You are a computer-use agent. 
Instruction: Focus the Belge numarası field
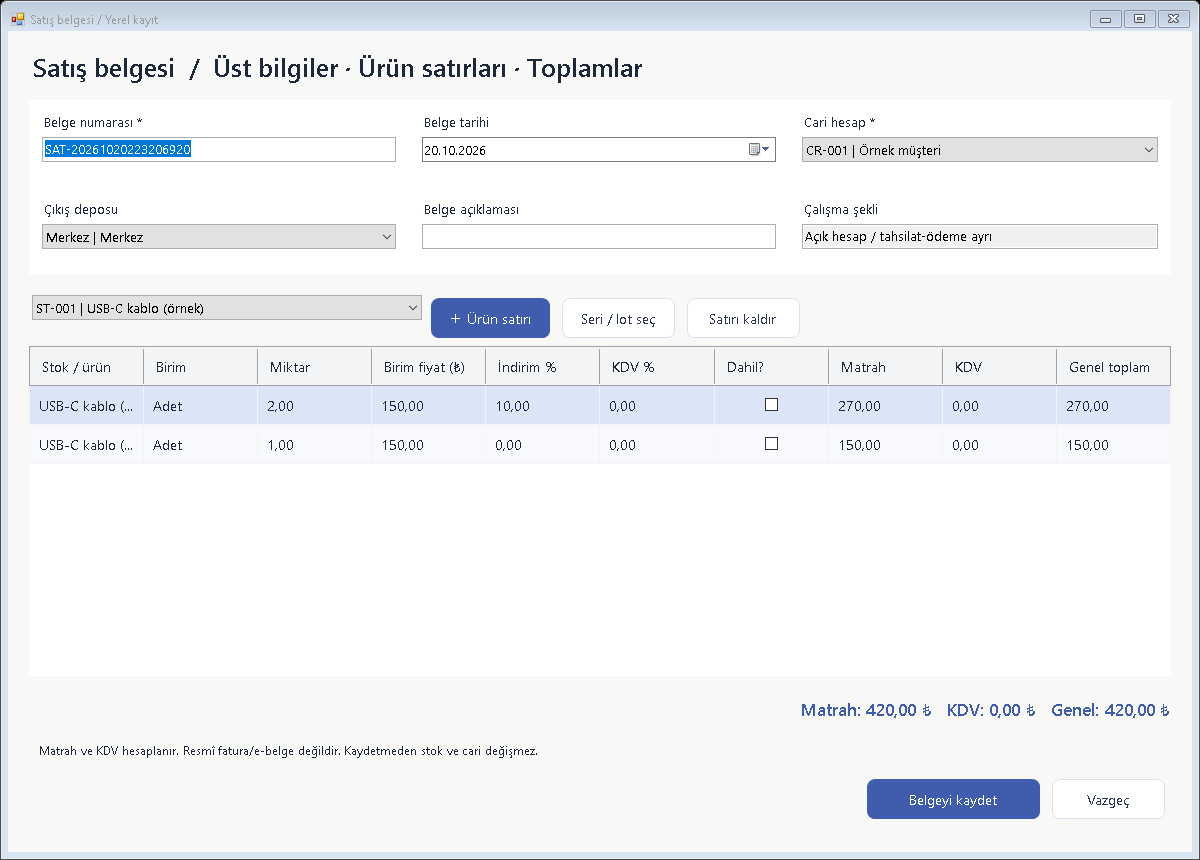(x=219, y=150)
